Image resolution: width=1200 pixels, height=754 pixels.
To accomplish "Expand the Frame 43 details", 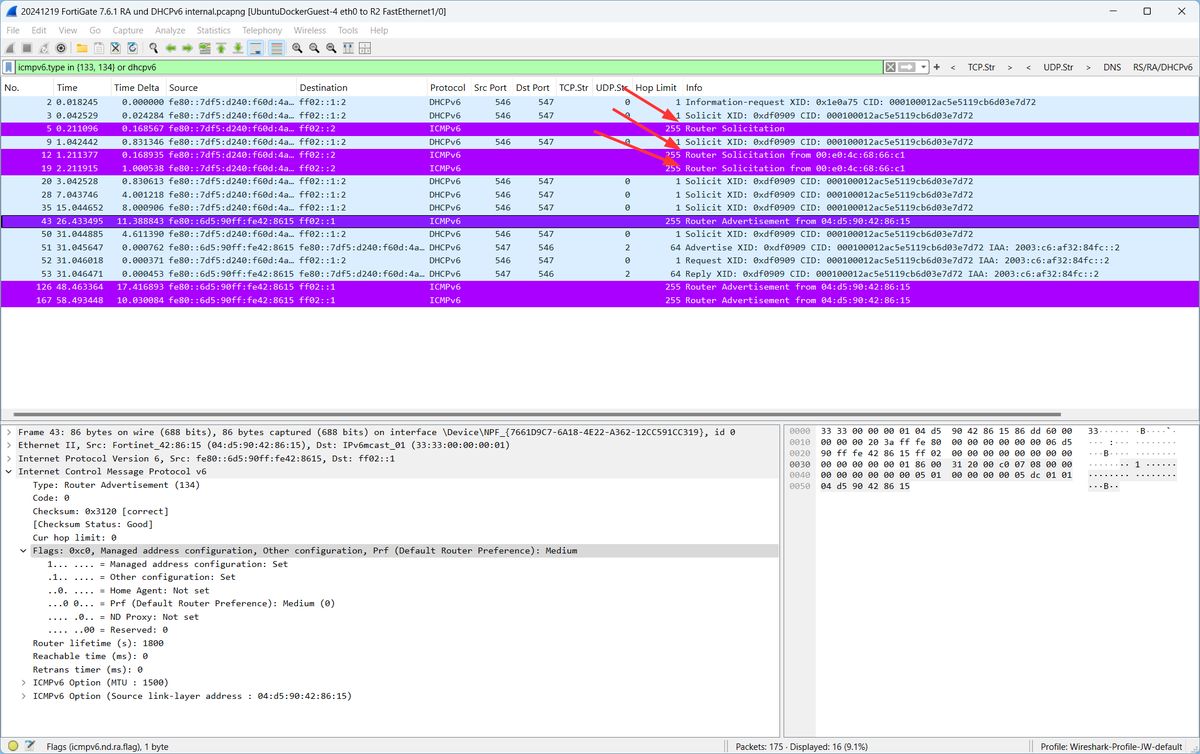I will point(10,432).
